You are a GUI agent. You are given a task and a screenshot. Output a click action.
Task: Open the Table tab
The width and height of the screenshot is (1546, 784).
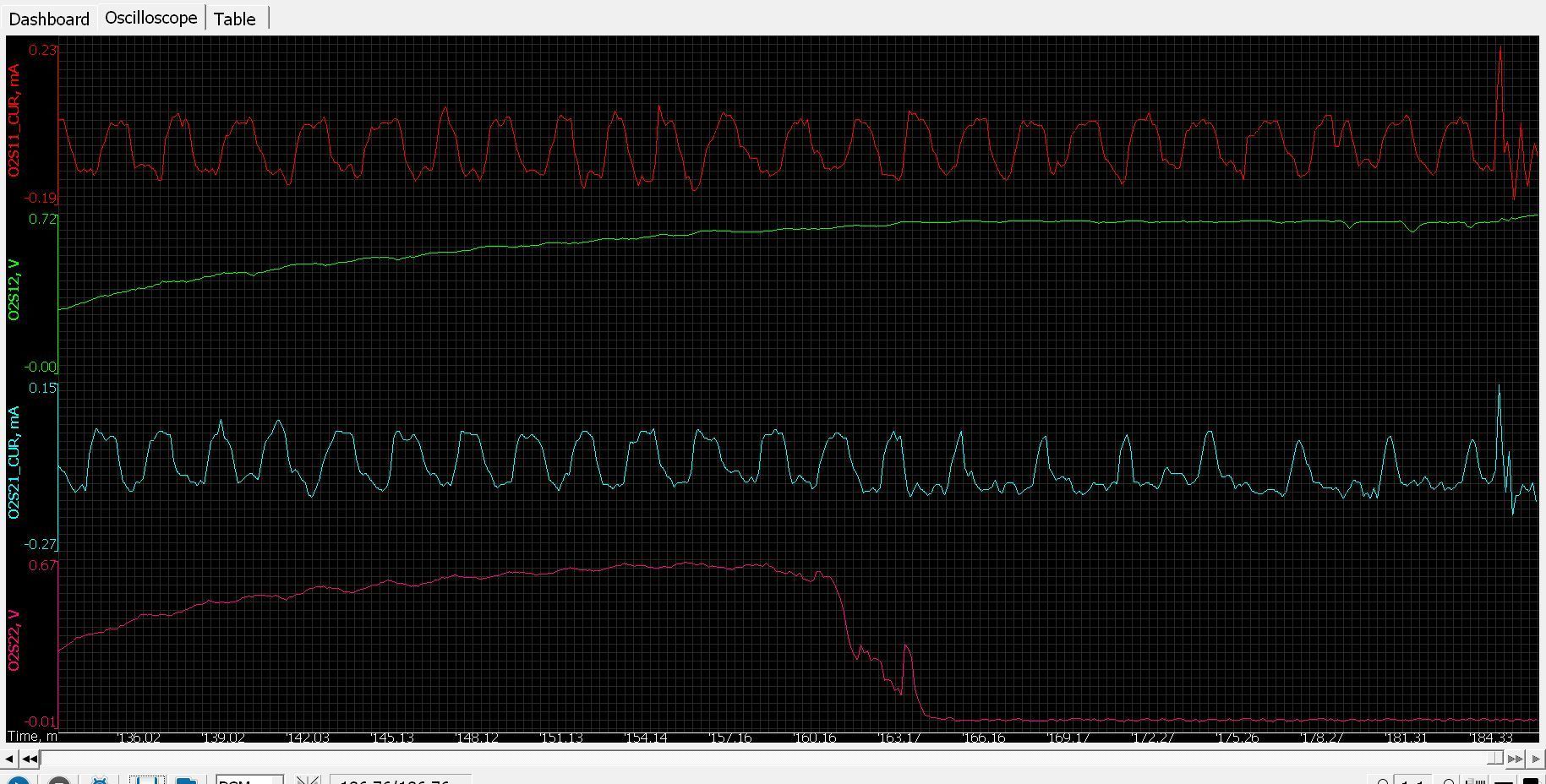pos(234,19)
